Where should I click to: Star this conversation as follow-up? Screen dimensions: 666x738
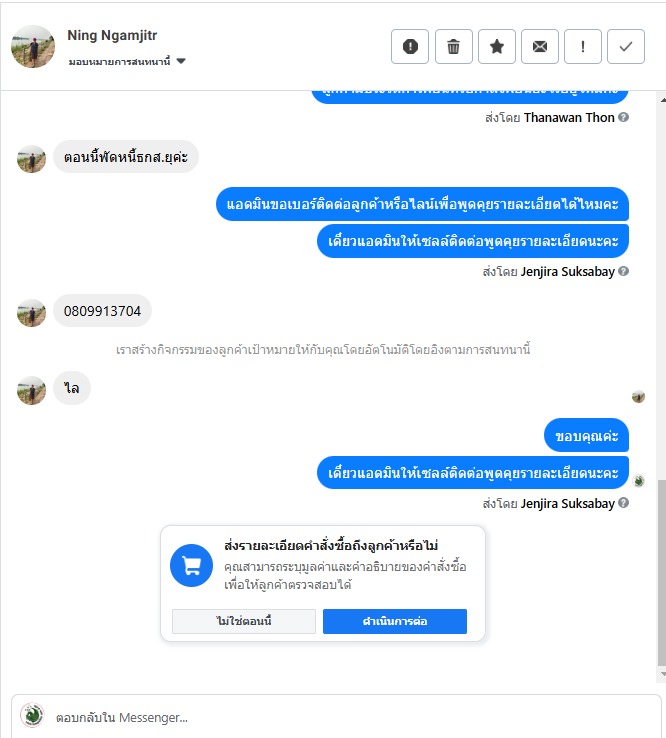tap(497, 47)
